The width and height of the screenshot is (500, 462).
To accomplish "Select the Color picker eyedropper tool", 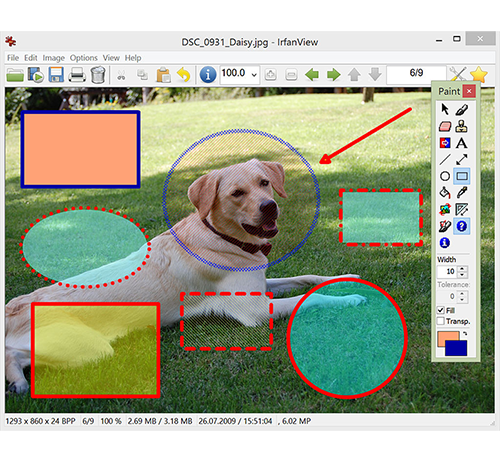I will [x=462, y=193].
